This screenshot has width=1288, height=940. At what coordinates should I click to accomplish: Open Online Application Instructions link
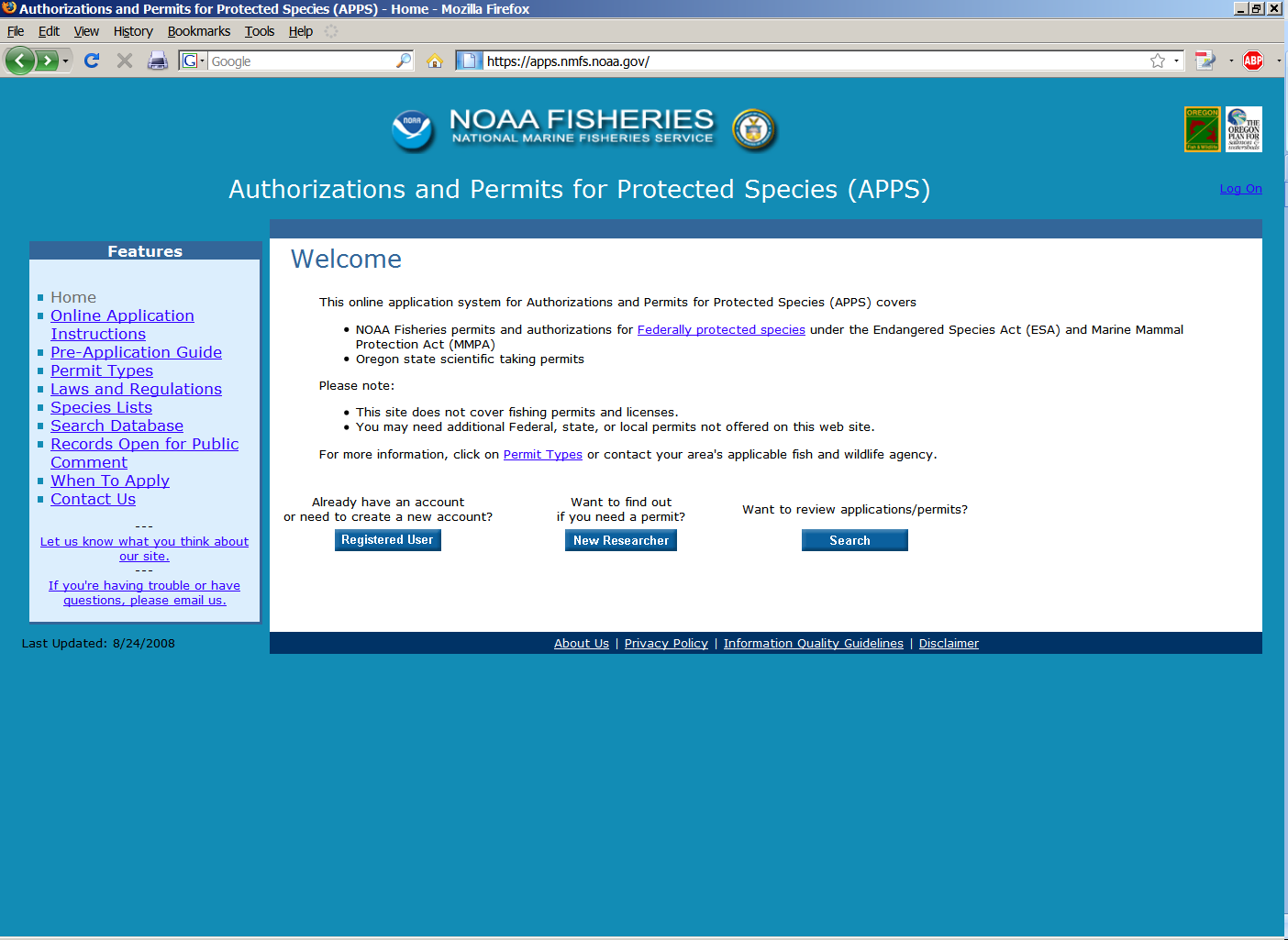pos(122,325)
